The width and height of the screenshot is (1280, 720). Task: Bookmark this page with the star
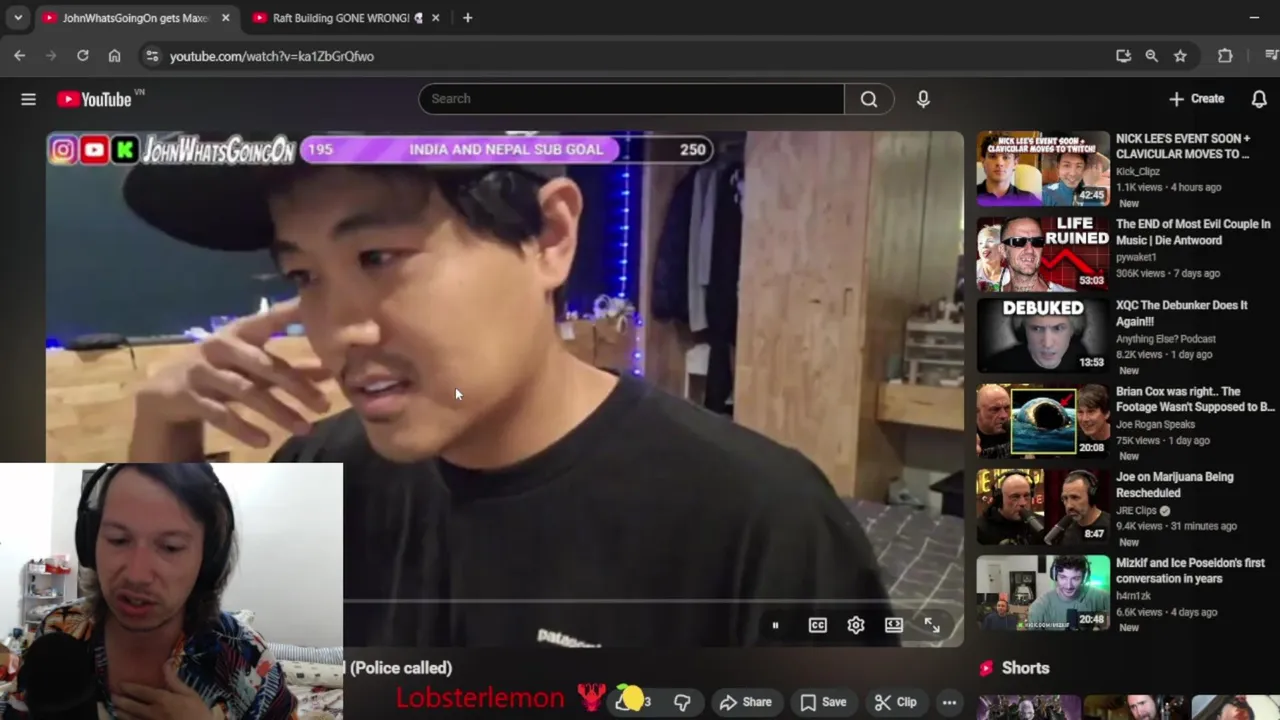point(1180,56)
